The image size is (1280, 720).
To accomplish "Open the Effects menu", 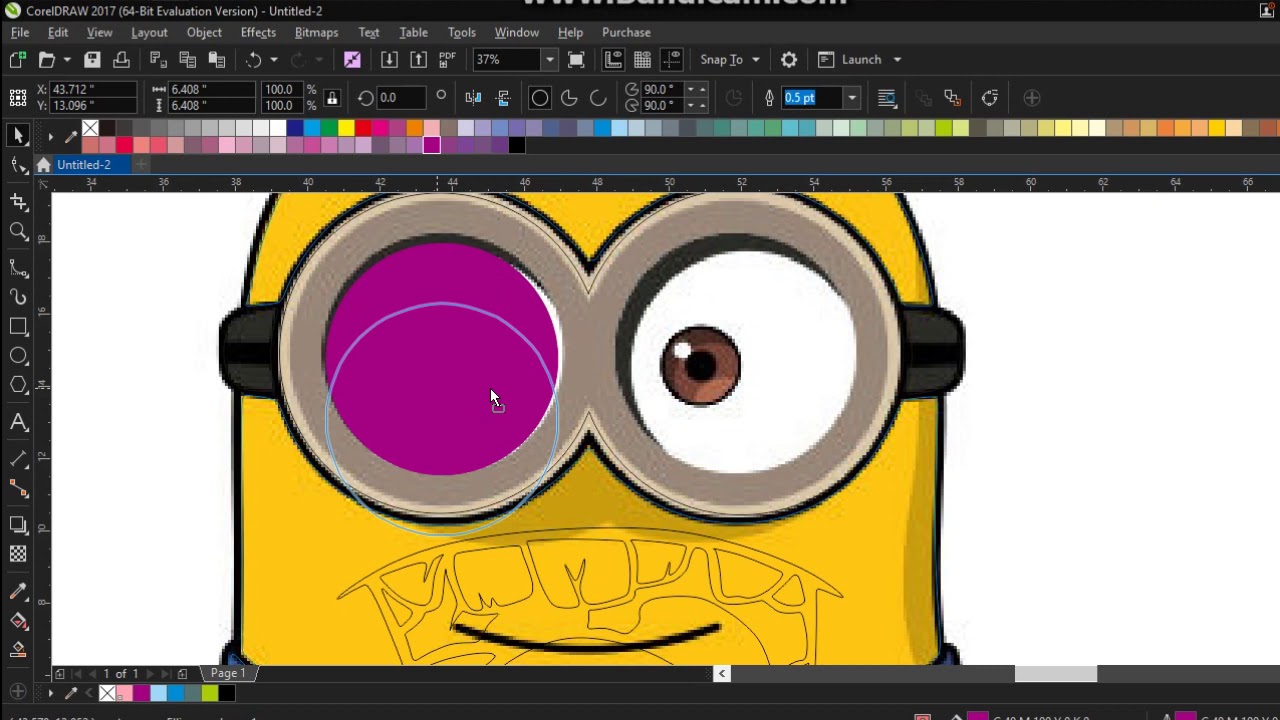I will [258, 32].
